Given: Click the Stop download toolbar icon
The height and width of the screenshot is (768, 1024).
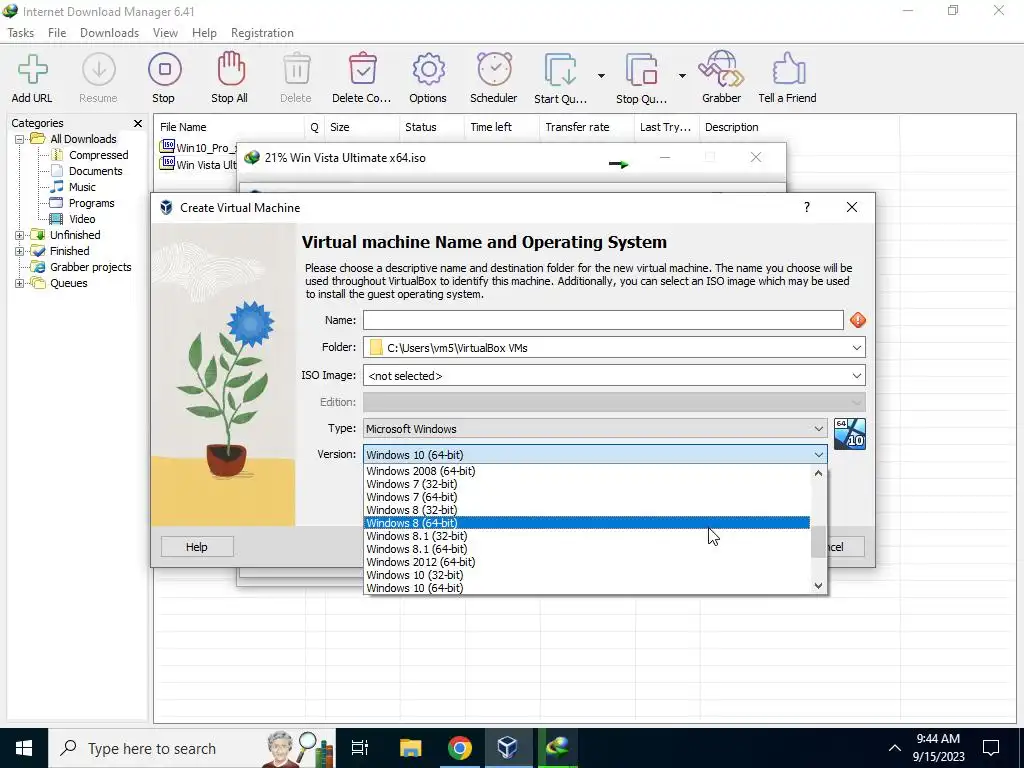Looking at the screenshot, I should 165,69.
